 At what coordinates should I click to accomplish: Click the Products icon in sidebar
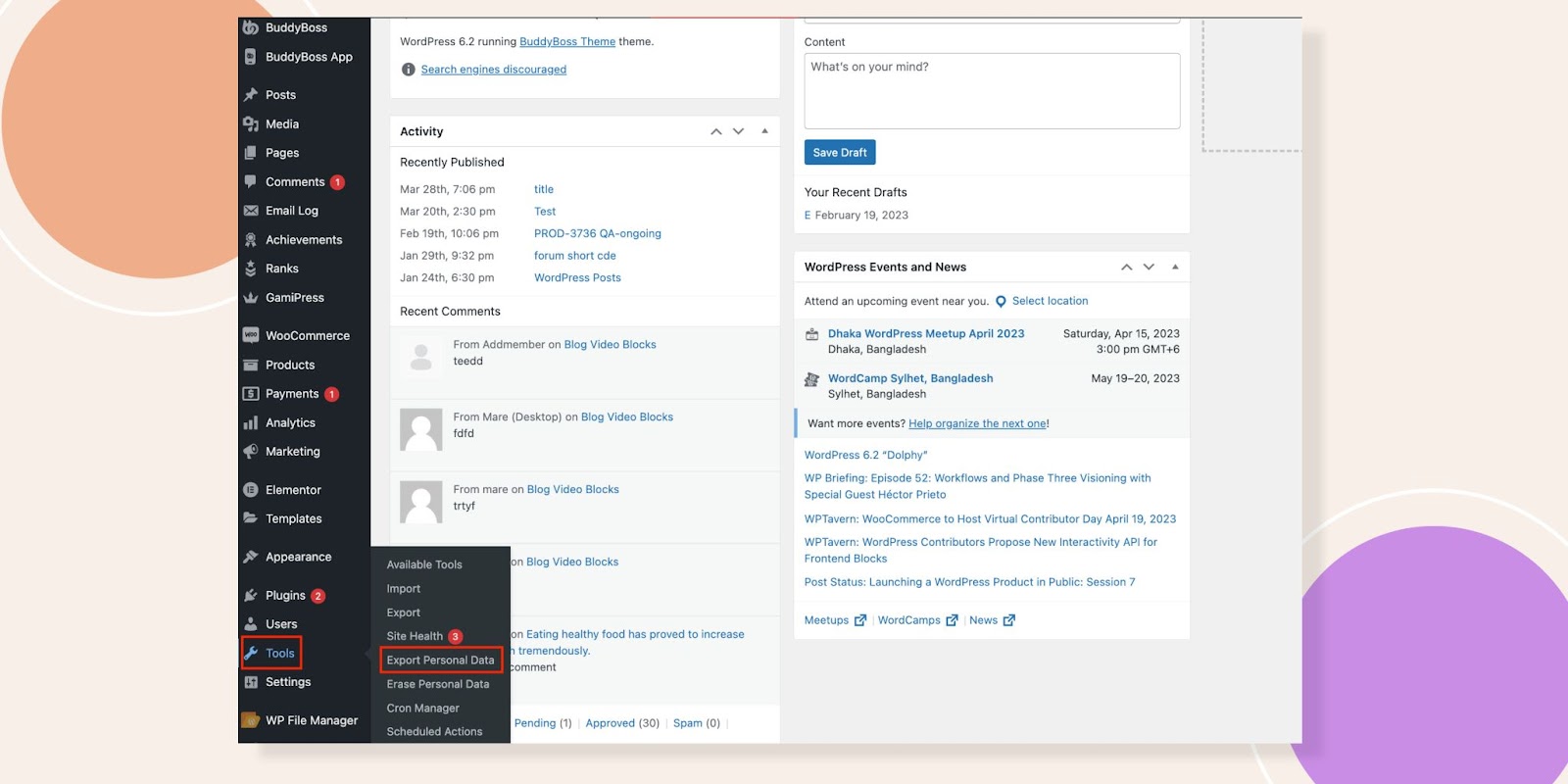(251, 365)
